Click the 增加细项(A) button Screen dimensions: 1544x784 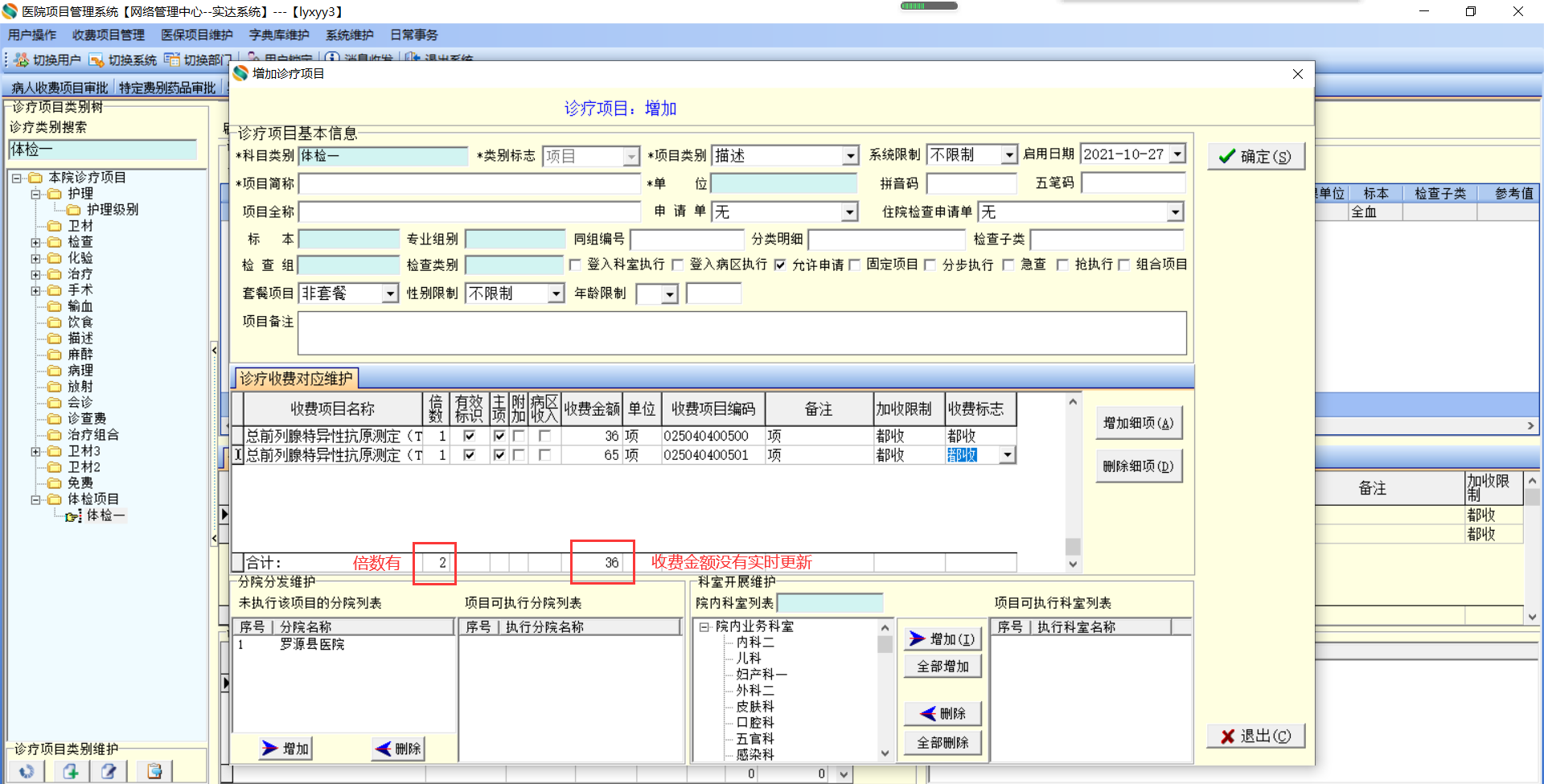(1139, 423)
